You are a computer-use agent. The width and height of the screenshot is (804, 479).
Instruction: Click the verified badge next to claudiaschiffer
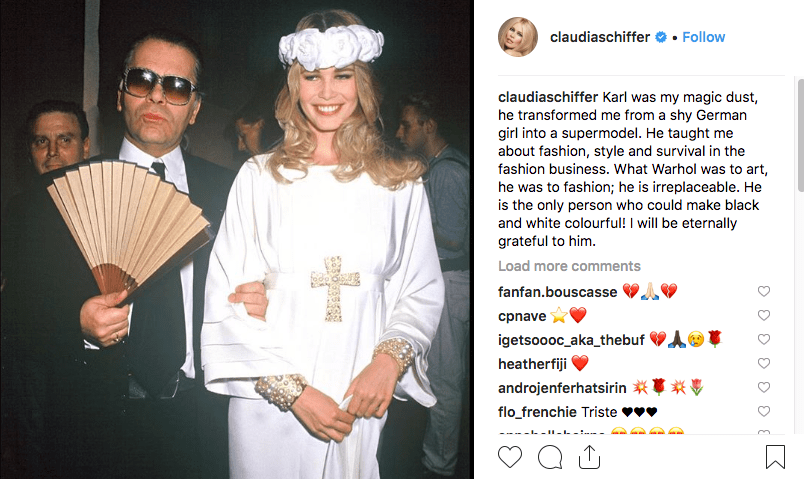(661, 37)
